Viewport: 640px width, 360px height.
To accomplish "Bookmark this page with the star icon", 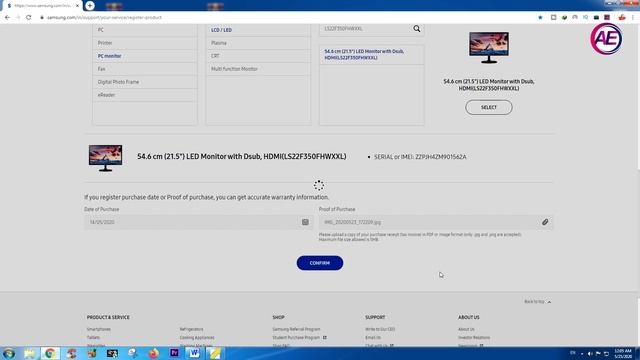I will (540, 18).
